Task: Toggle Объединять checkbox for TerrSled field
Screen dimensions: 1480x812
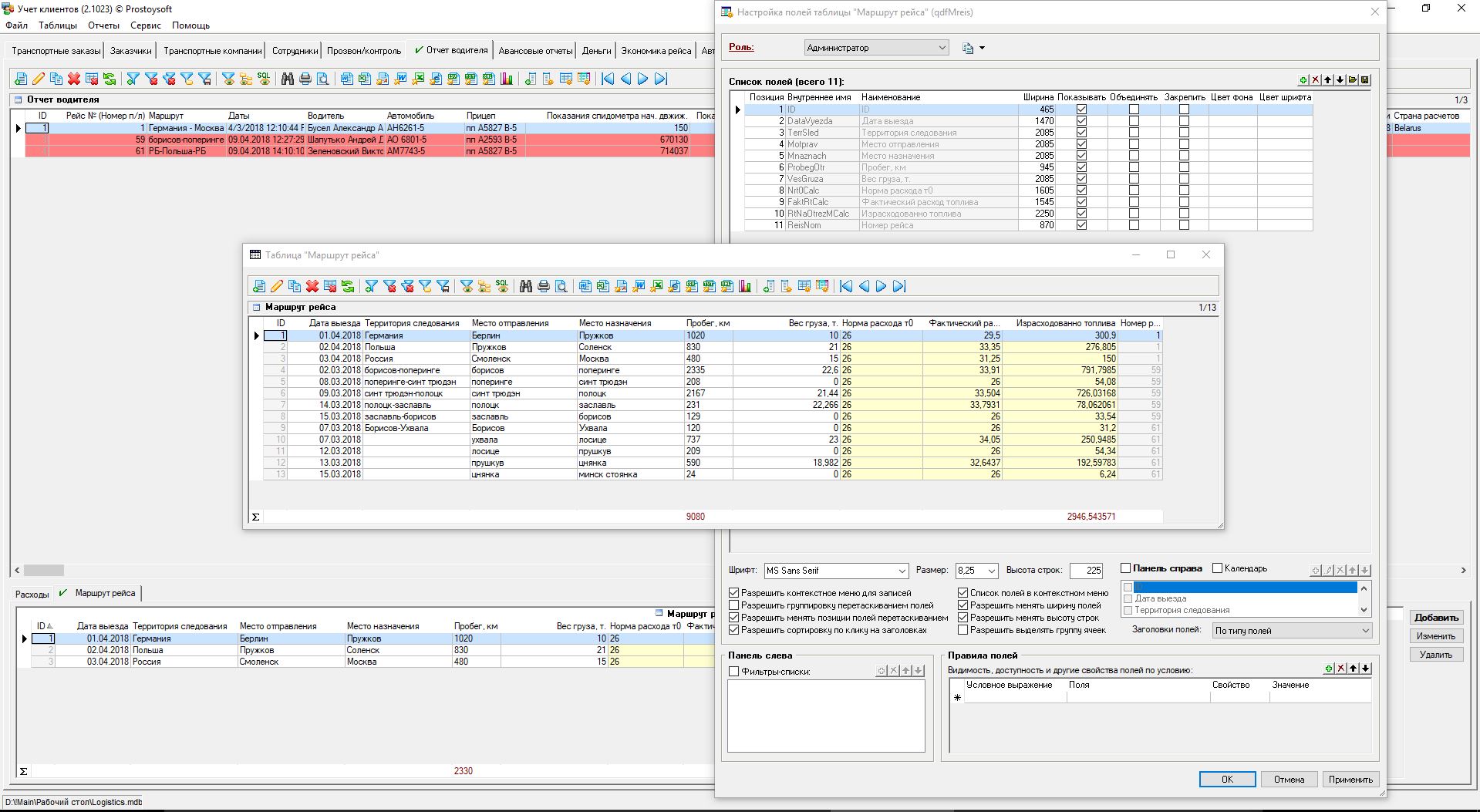Action: point(1134,133)
